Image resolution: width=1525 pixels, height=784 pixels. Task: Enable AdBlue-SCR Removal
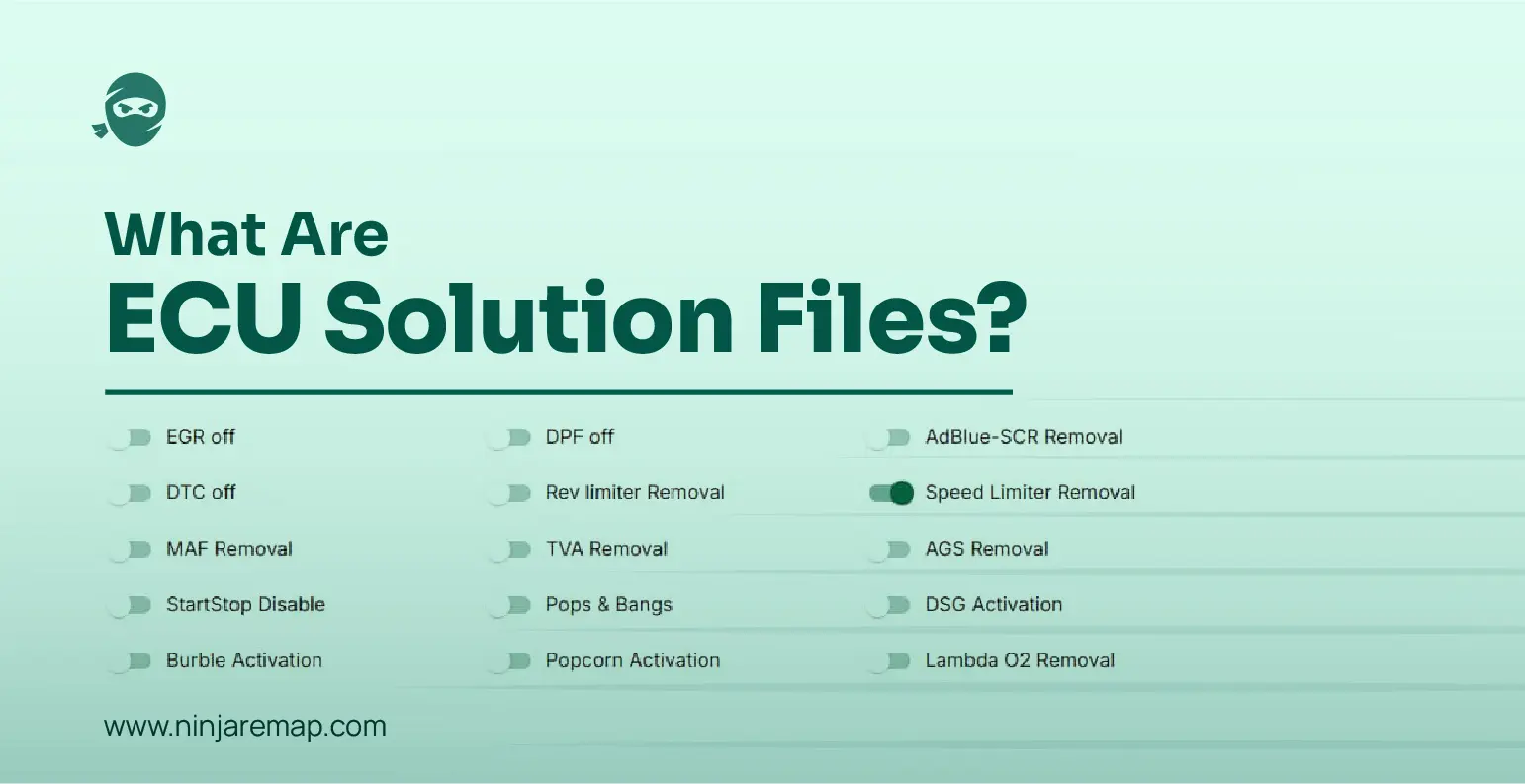pos(895,437)
